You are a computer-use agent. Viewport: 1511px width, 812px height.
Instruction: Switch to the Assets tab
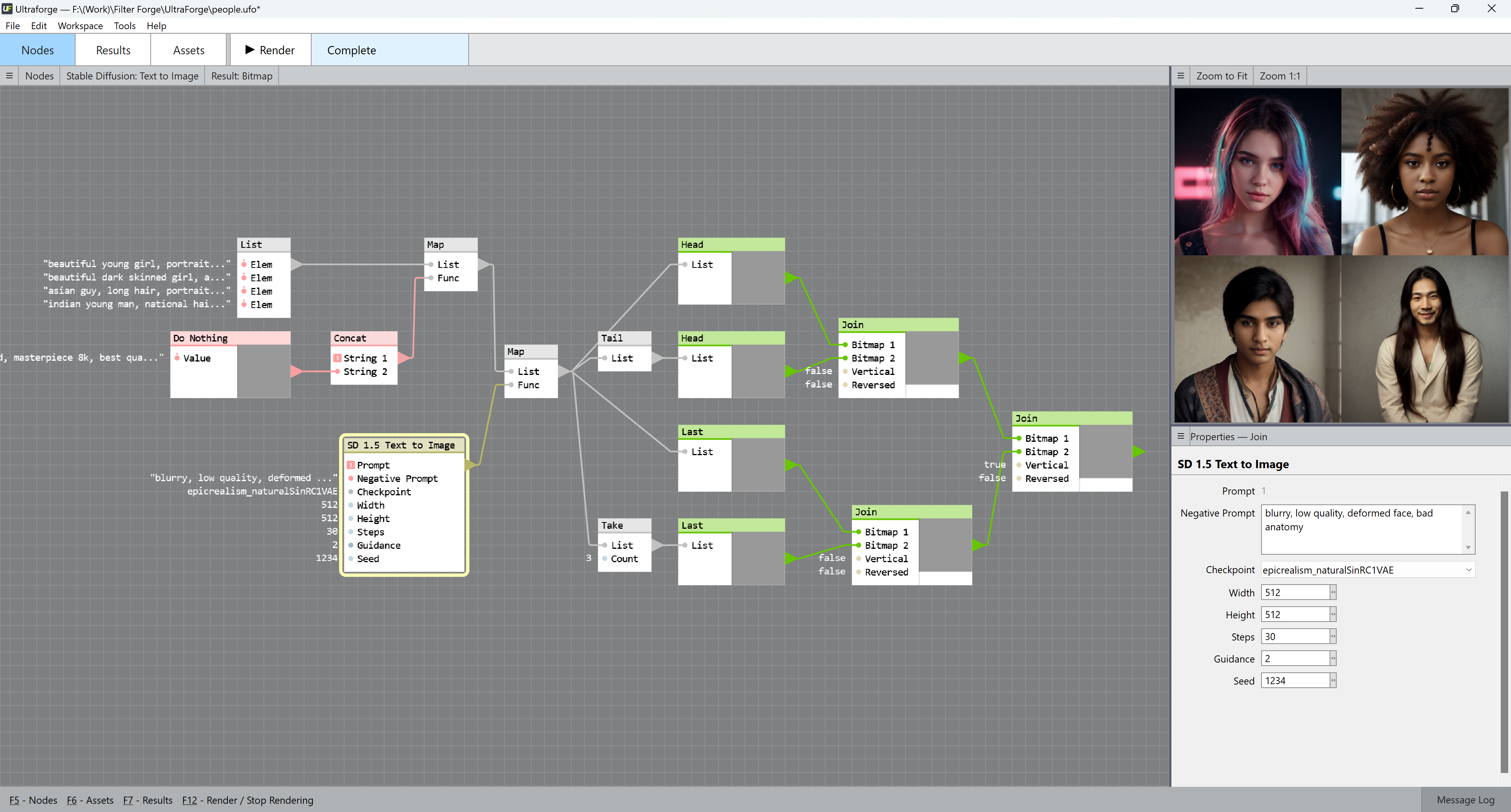point(188,50)
